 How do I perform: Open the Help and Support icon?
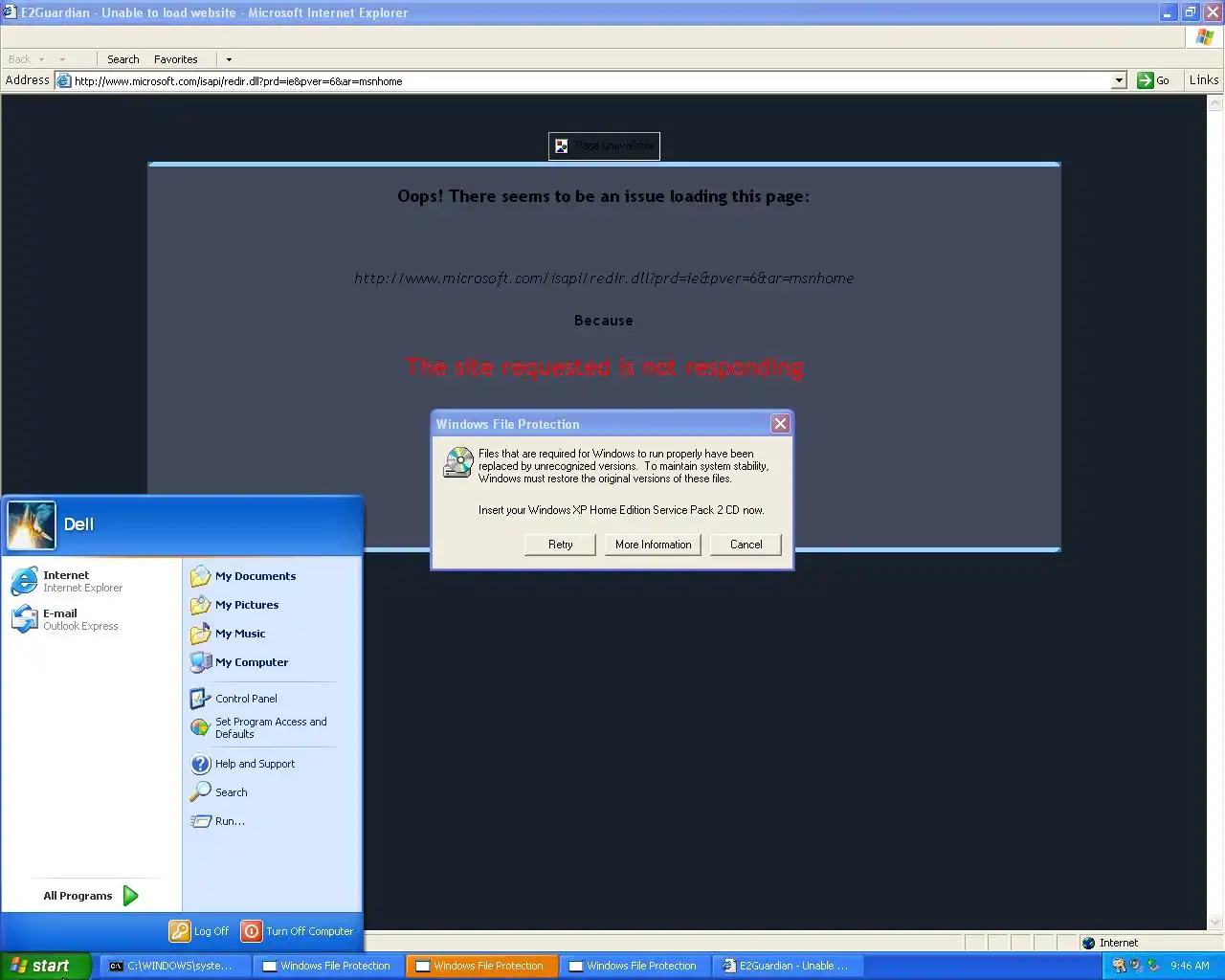(200, 764)
